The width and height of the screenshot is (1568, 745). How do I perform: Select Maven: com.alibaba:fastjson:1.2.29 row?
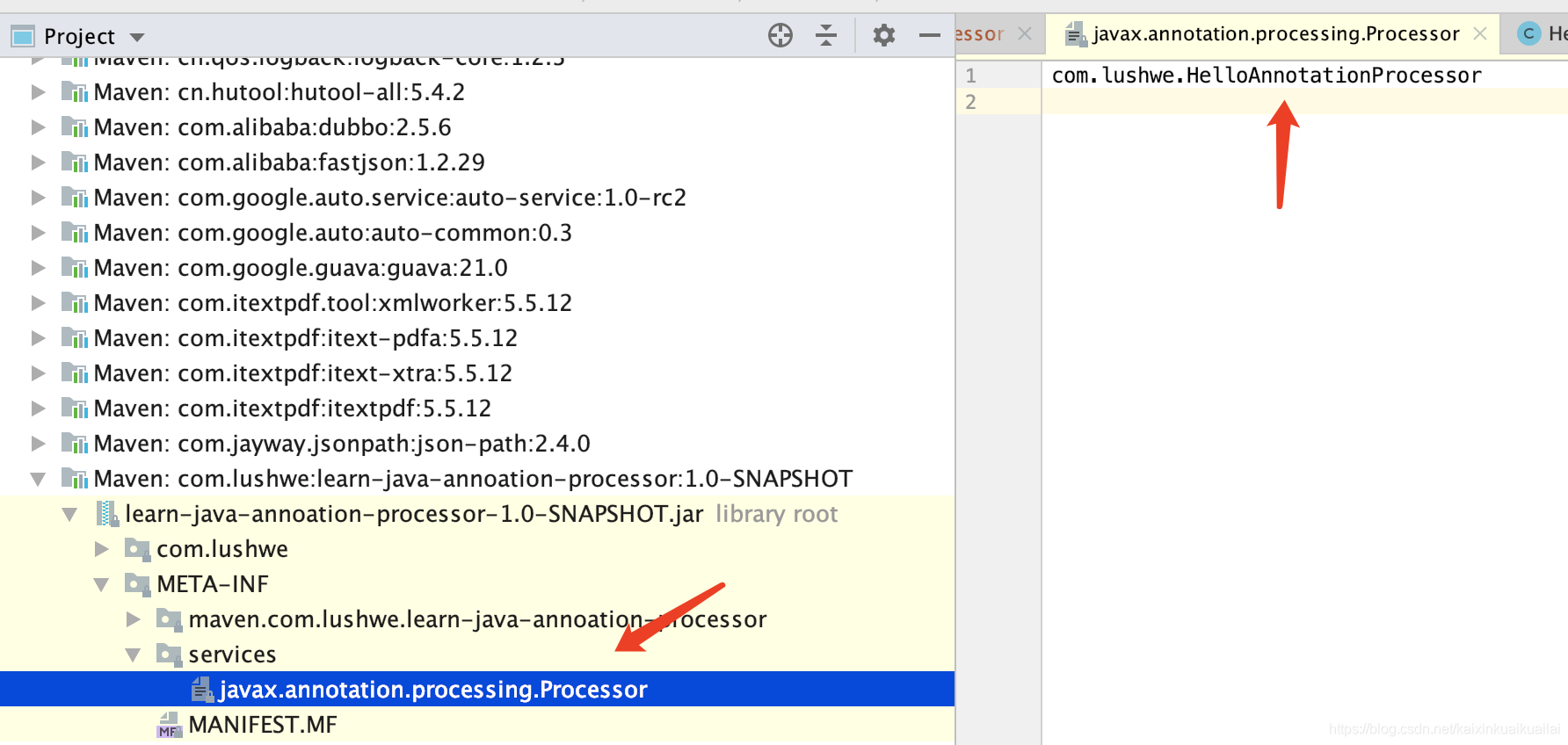(x=477, y=163)
